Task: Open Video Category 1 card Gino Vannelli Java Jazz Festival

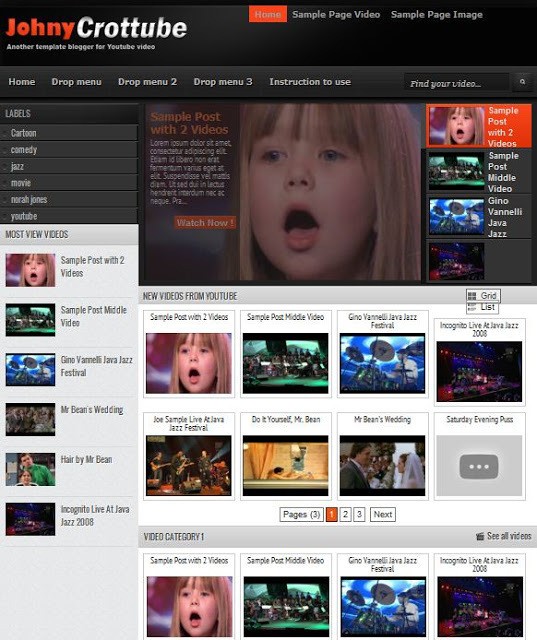Action: [383, 596]
